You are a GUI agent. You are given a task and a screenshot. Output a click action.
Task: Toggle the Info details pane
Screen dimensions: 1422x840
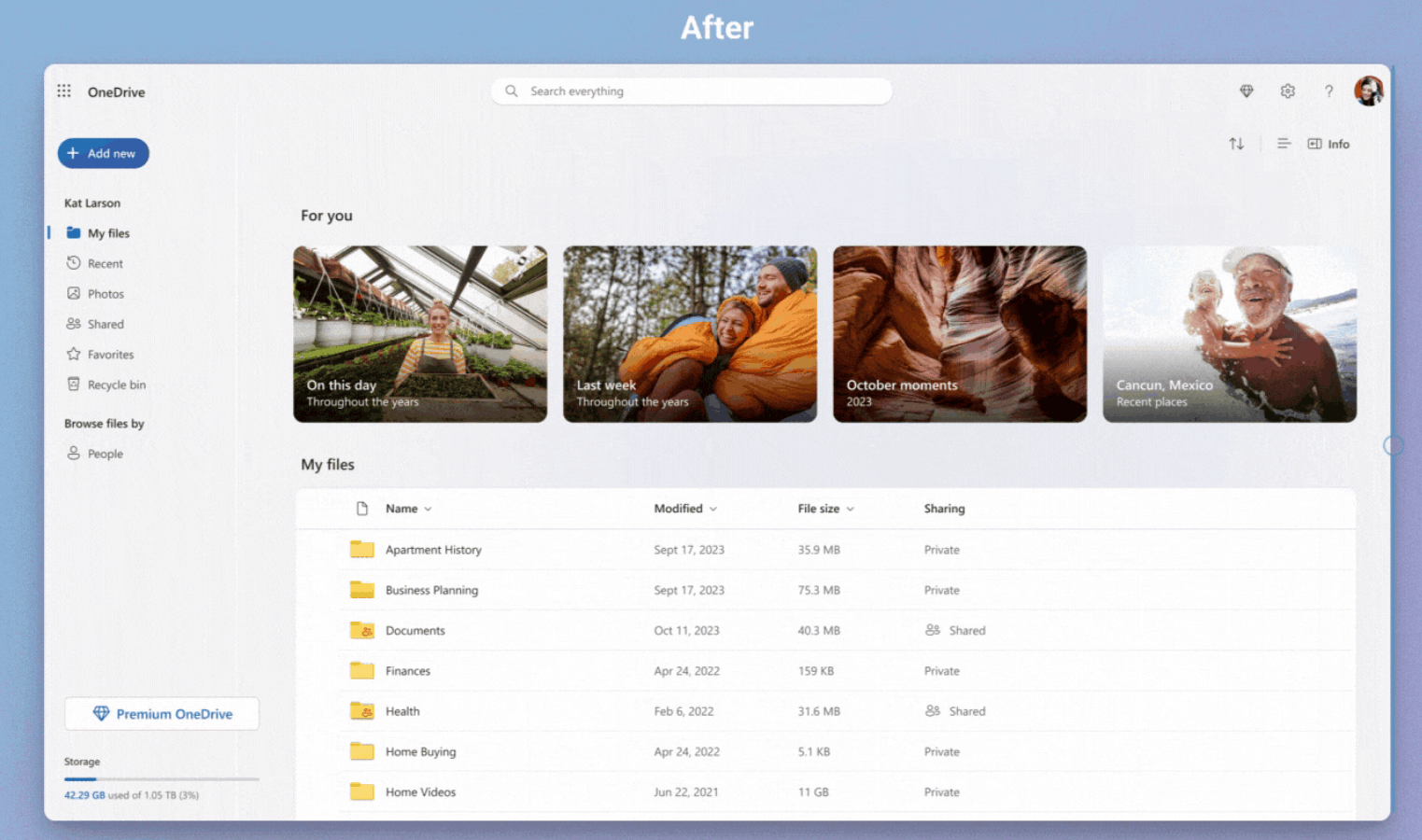coord(1328,144)
